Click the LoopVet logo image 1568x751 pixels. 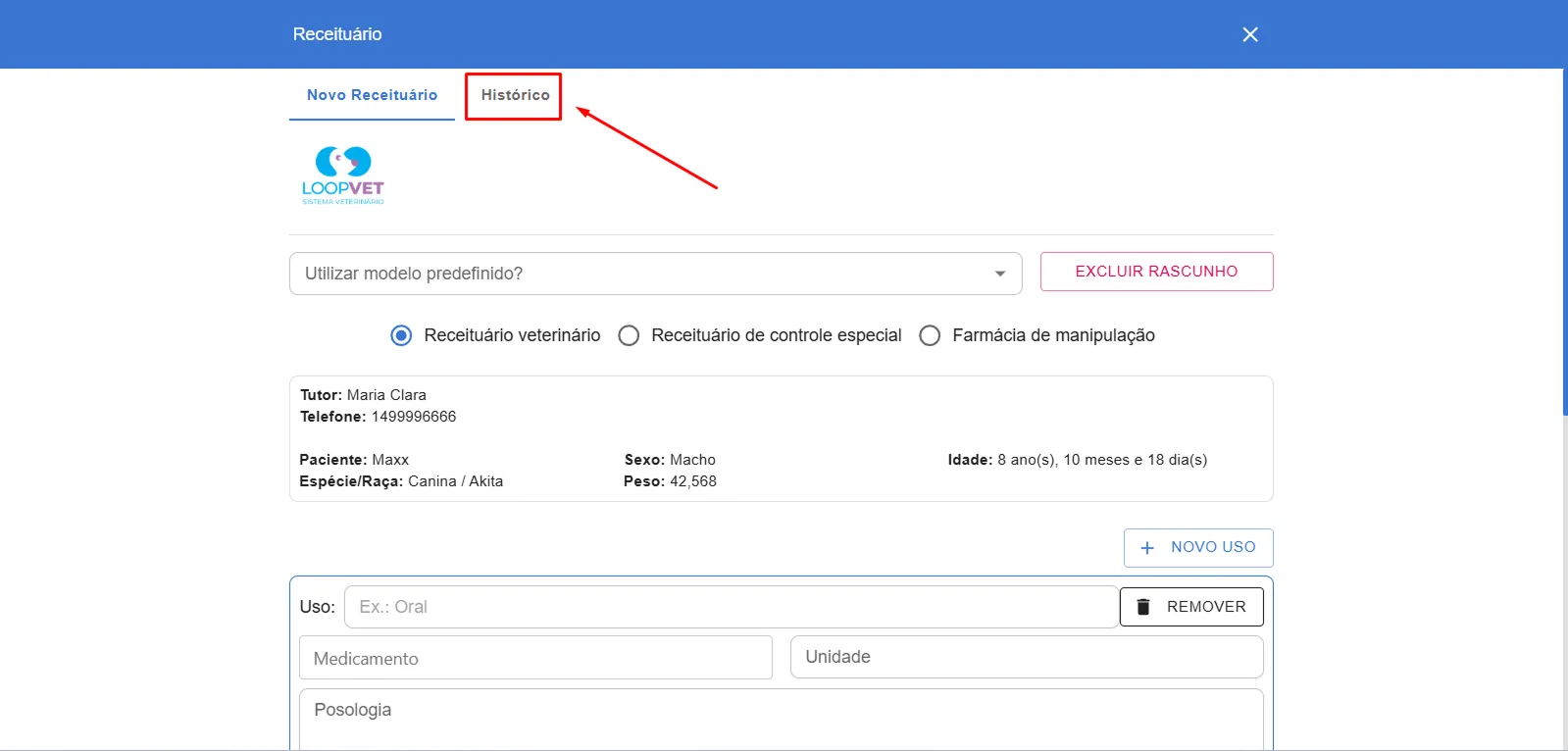coord(342,175)
